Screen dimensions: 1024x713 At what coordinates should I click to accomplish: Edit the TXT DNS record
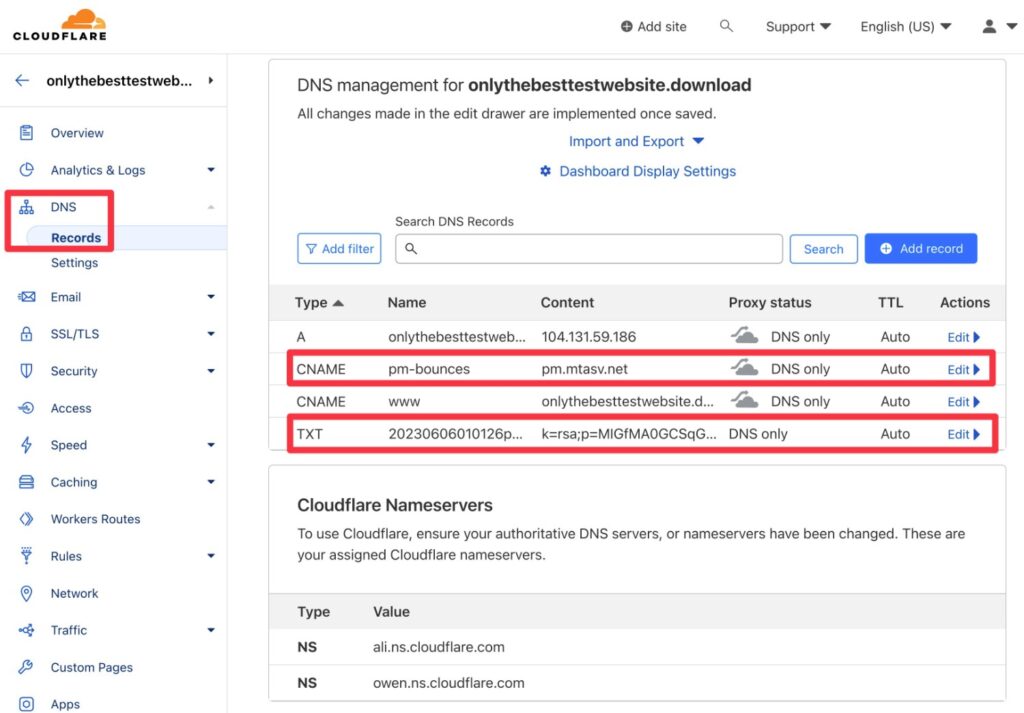963,434
